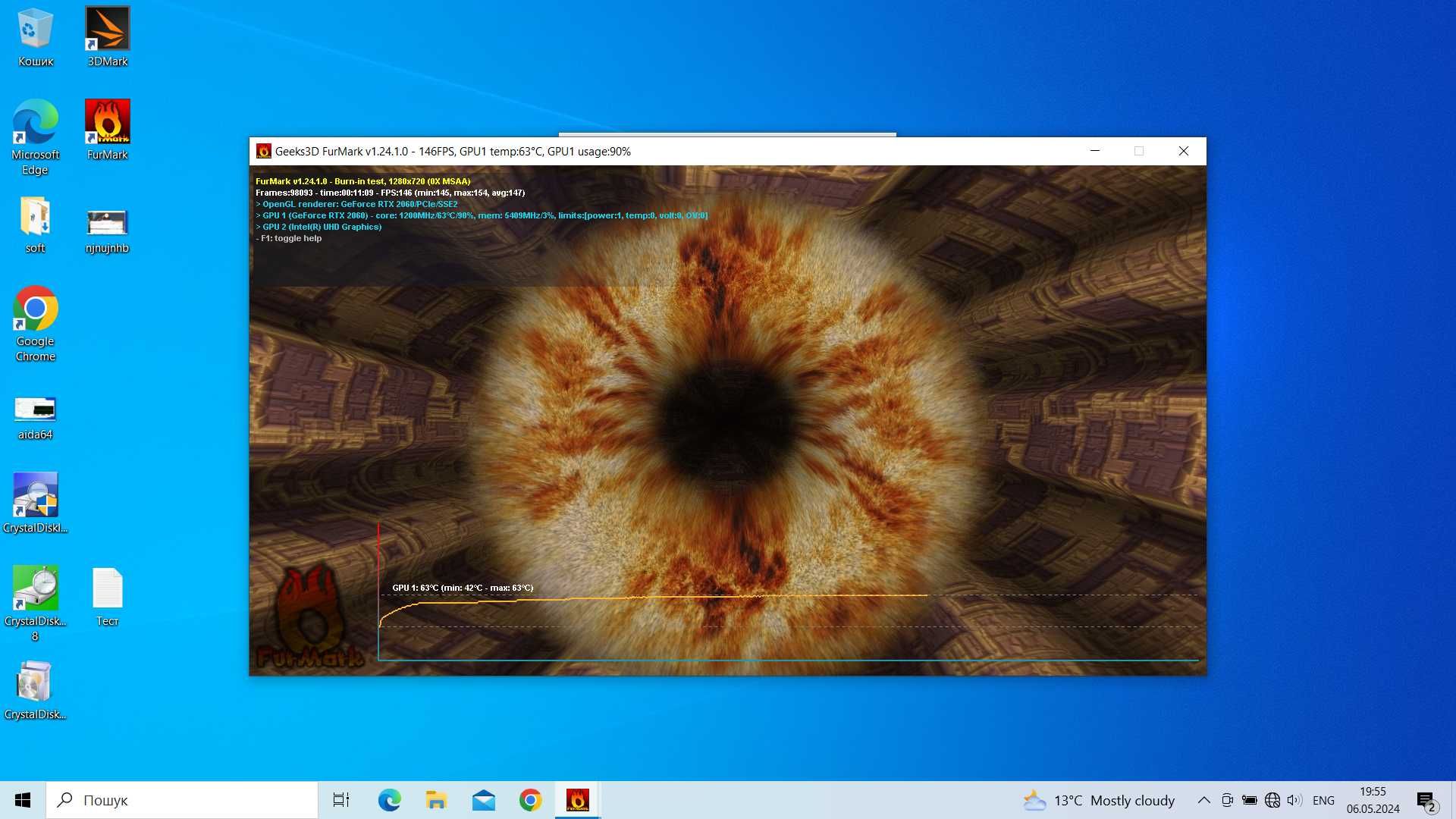The height and width of the screenshot is (819, 1456).
Task: Open network settings globe icon
Action: (1272, 800)
